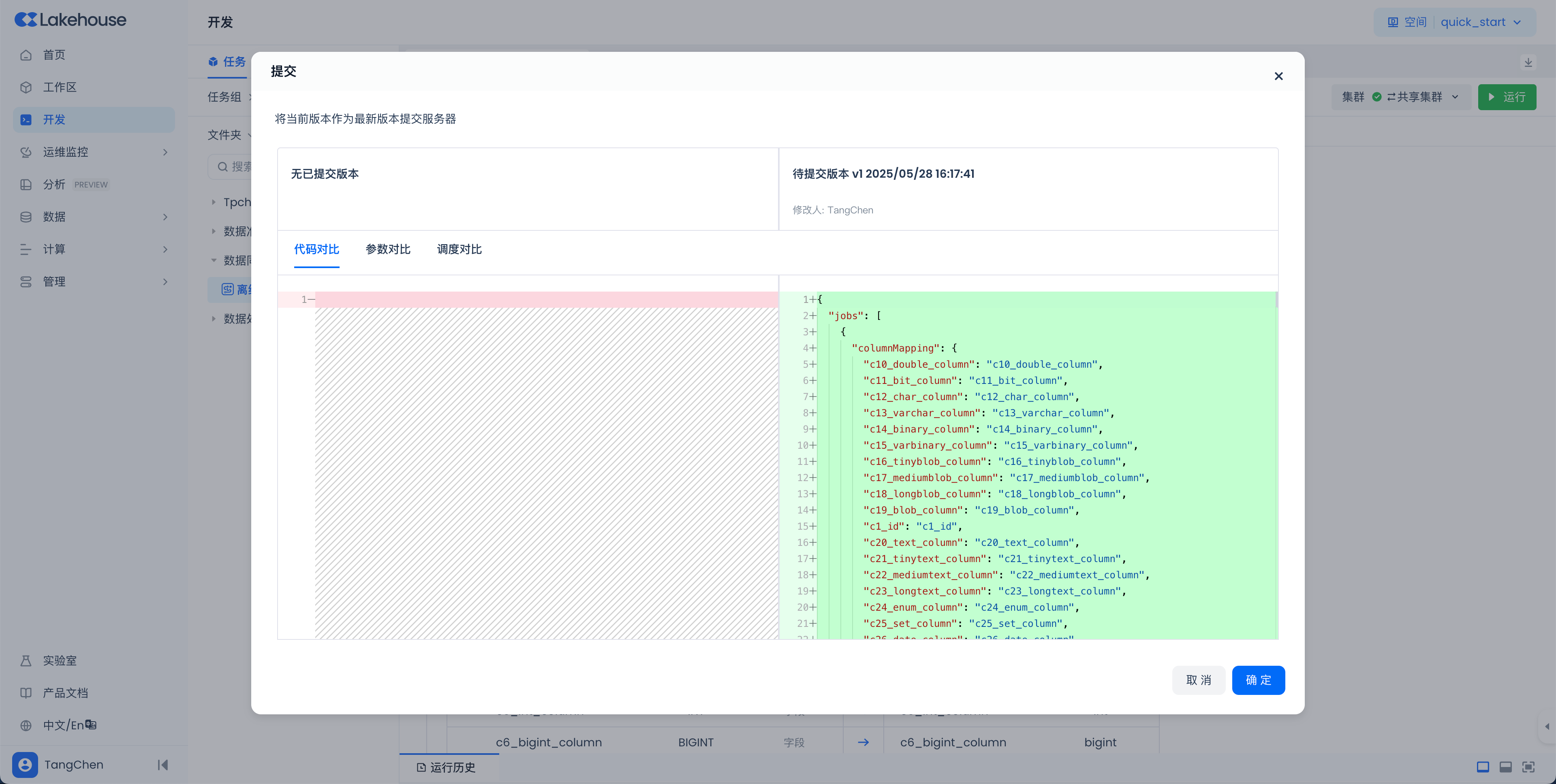The width and height of the screenshot is (1556, 784).
Task: Open the 首页 home icon
Action: pos(26,55)
